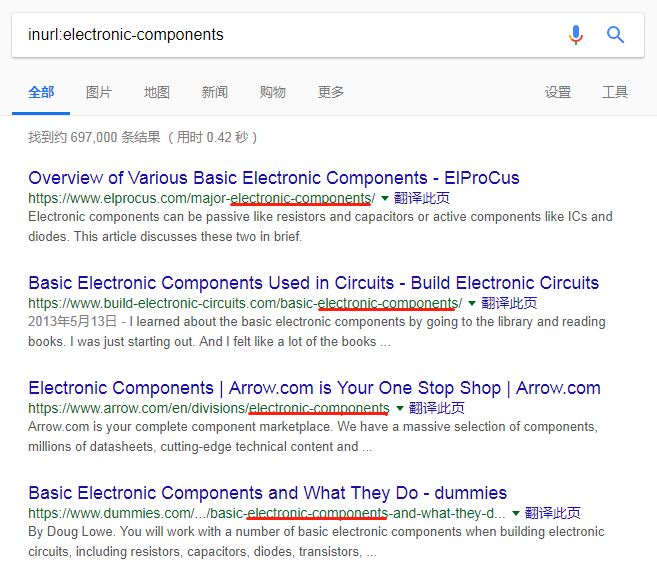
Task: Click the blue search magnifier icon
Action: 616,35
